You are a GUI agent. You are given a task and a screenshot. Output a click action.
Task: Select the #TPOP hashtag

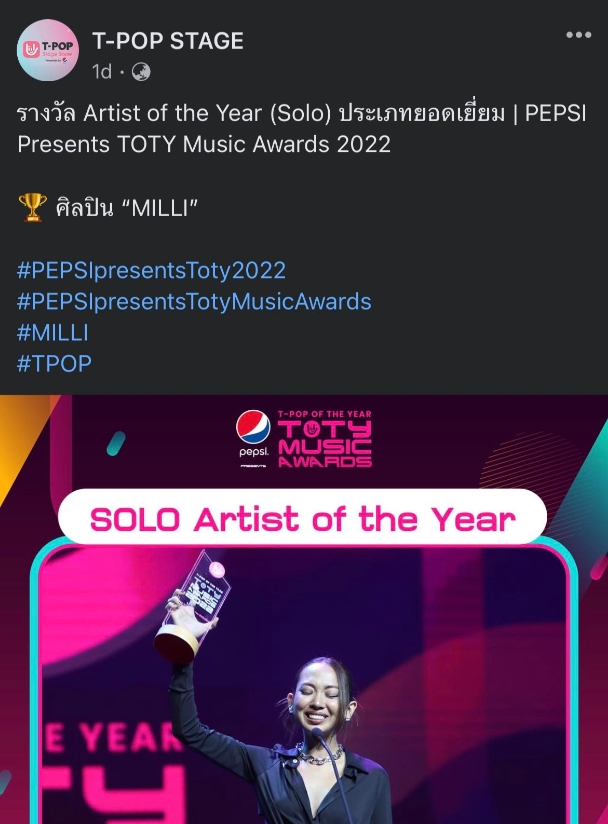(x=54, y=363)
